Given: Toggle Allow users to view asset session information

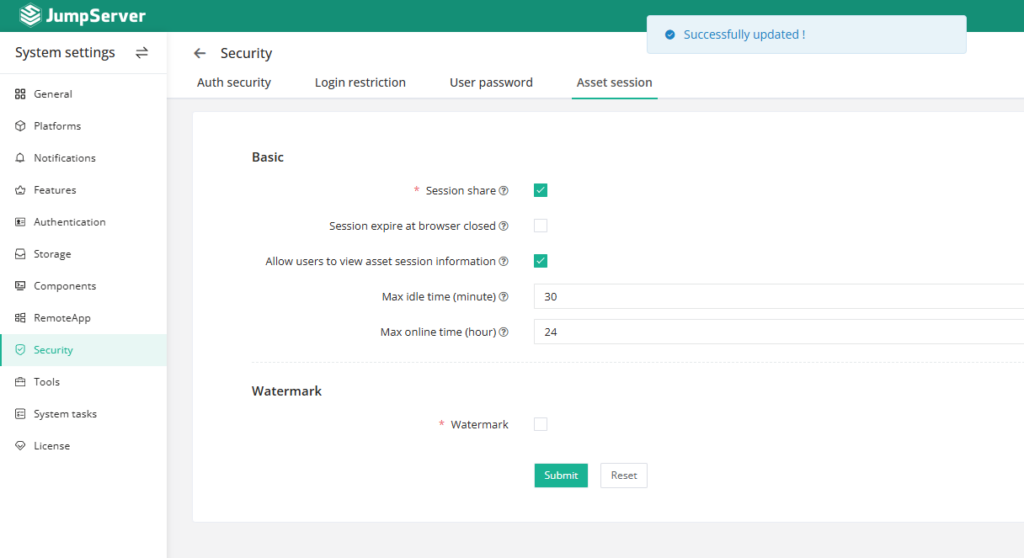Looking at the screenshot, I should pyautogui.click(x=541, y=261).
